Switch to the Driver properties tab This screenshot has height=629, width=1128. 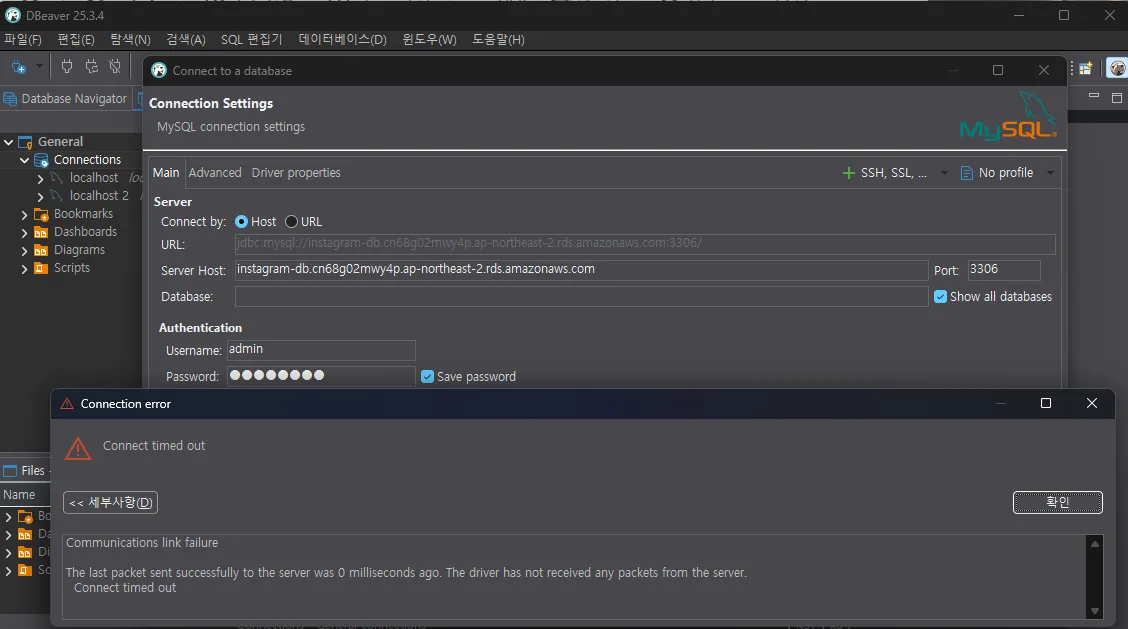[296, 172]
